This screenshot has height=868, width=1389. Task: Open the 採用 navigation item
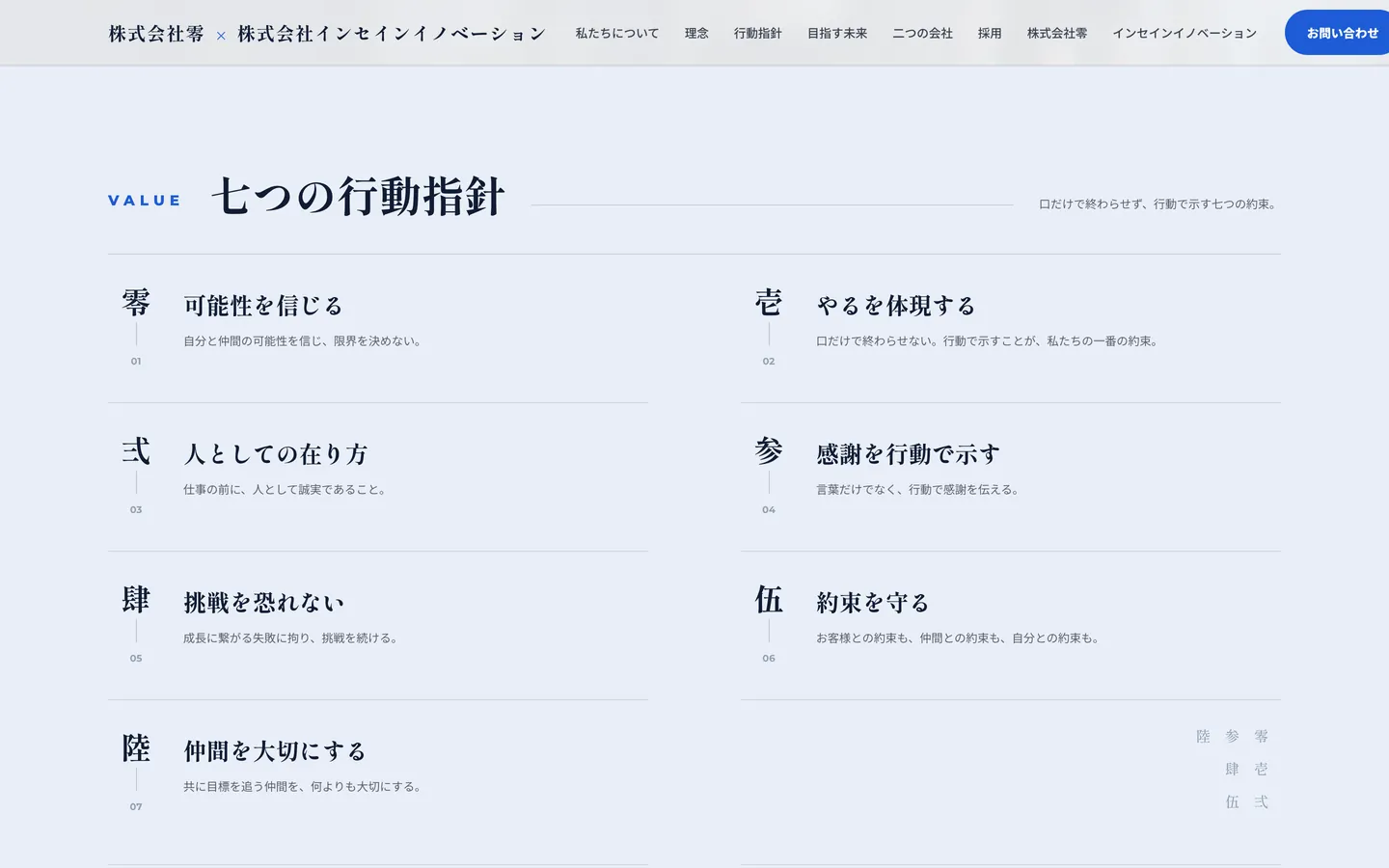click(990, 33)
